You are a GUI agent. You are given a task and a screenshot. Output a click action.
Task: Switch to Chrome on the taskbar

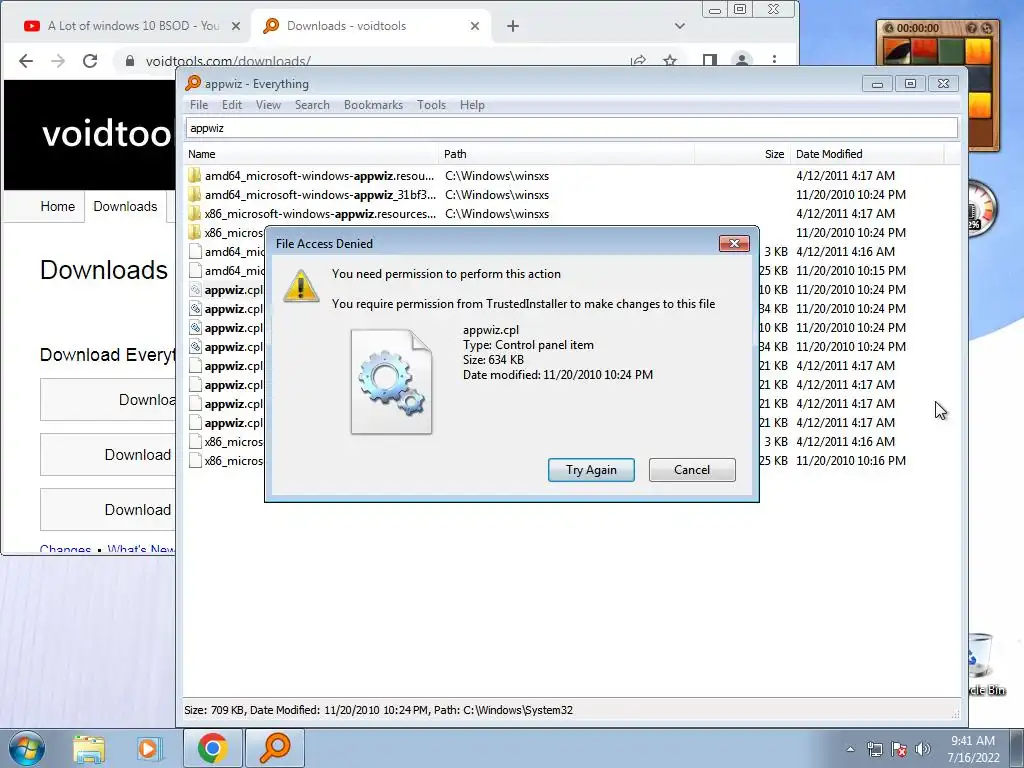pyautogui.click(x=212, y=748)
